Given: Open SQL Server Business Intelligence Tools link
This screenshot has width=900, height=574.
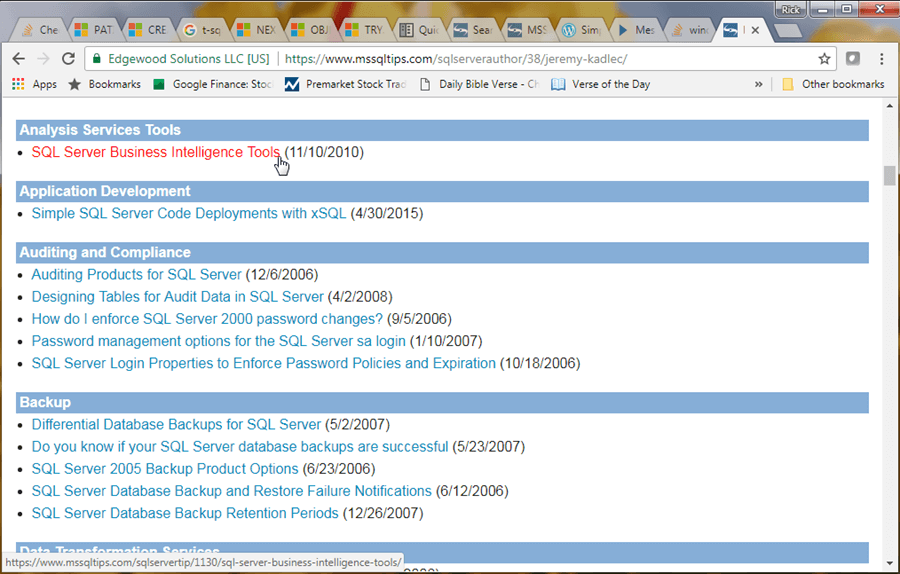Looking at the screenshot, I should [156, 152].
